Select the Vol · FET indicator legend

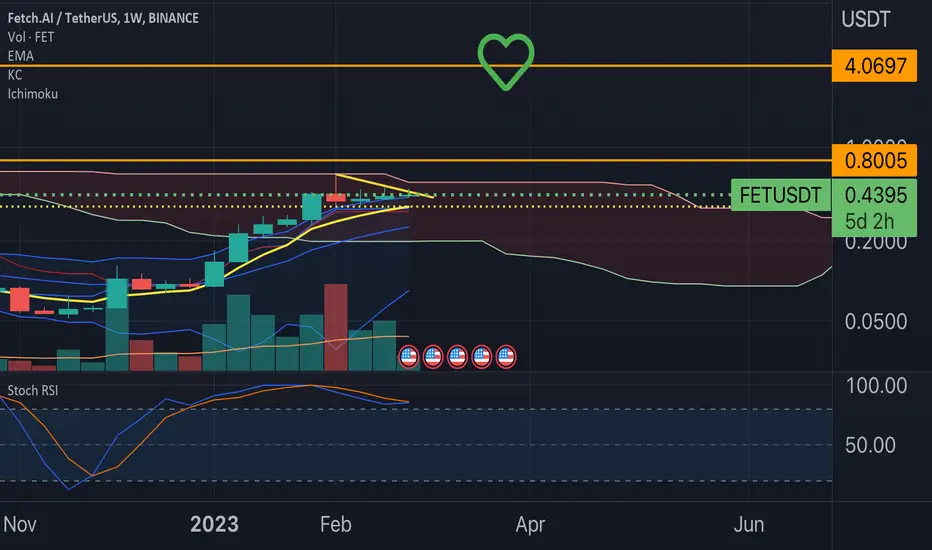tap(31, 37)
